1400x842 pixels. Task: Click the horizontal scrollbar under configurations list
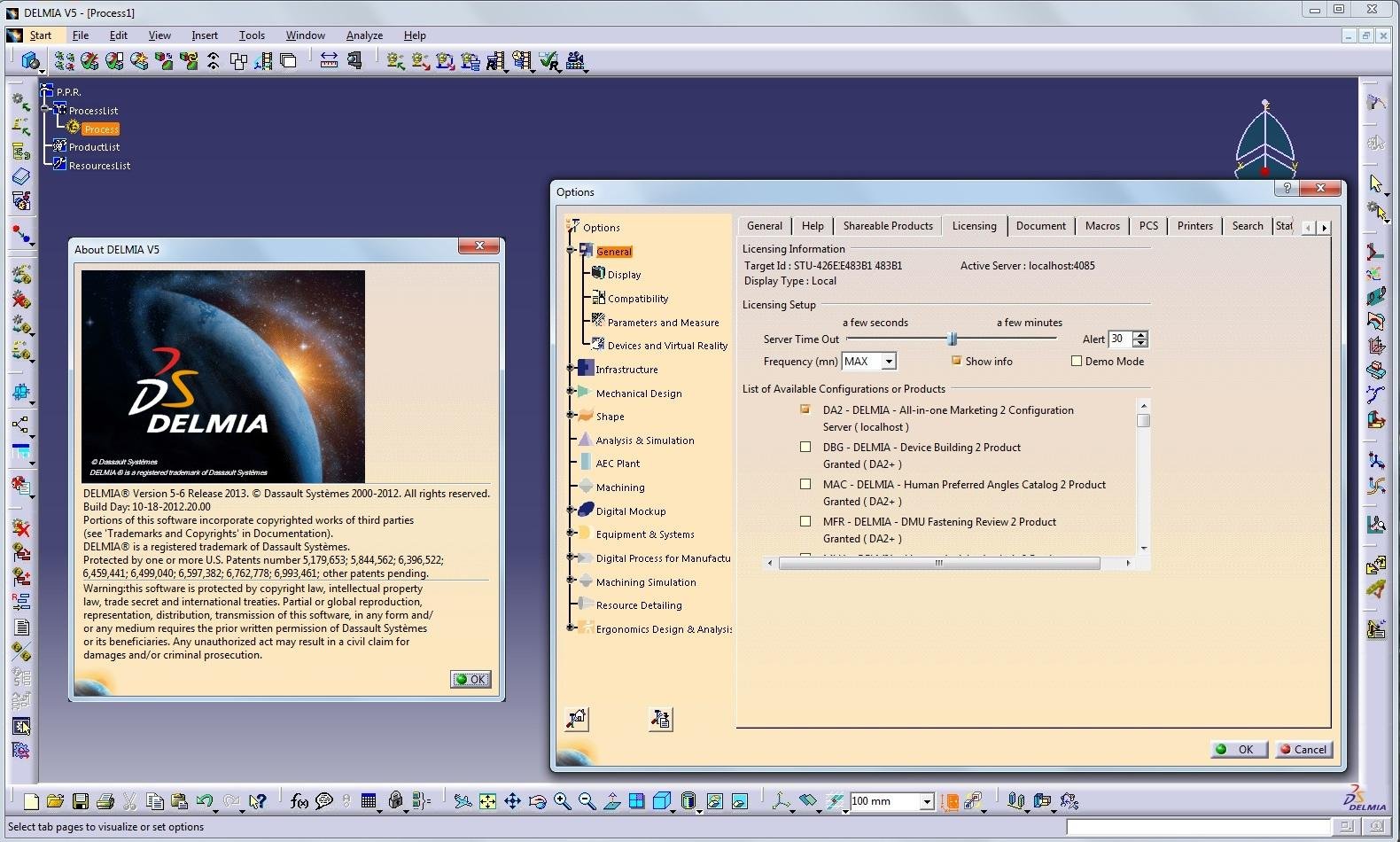(x=948, y=563)
